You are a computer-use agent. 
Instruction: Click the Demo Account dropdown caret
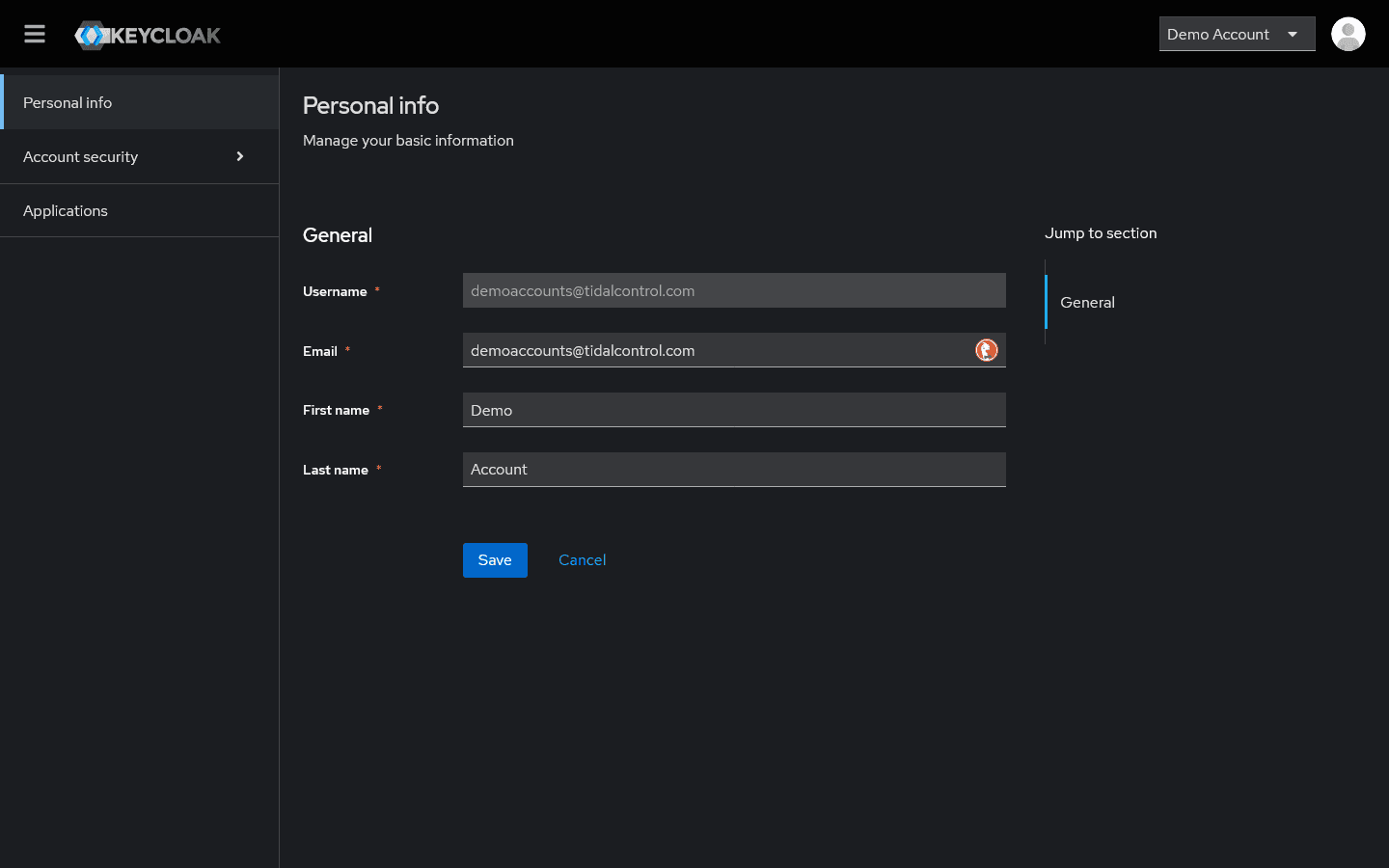(x=1293, y=34)
